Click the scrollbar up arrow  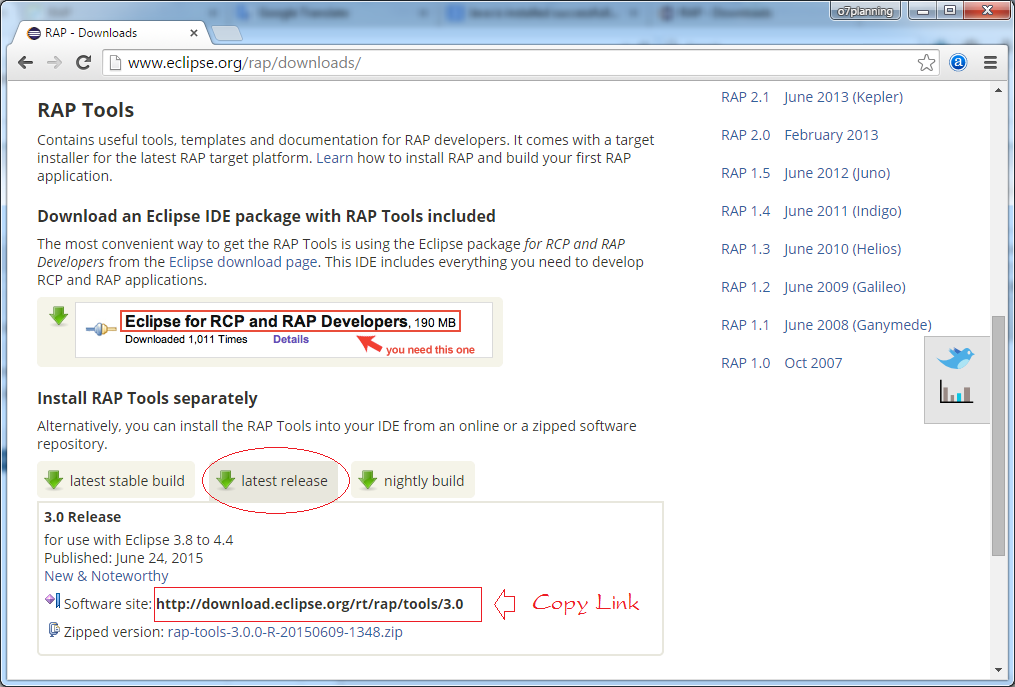click(x=998, y=91)
